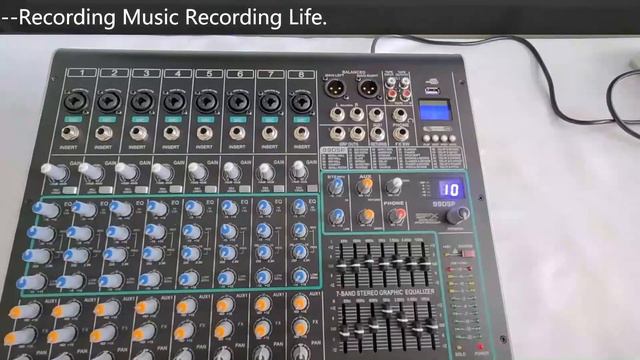Click the green label under channel 3 XLR input
Image resolution: width=640 pixels, height=360 pixels.
(140, 119)
